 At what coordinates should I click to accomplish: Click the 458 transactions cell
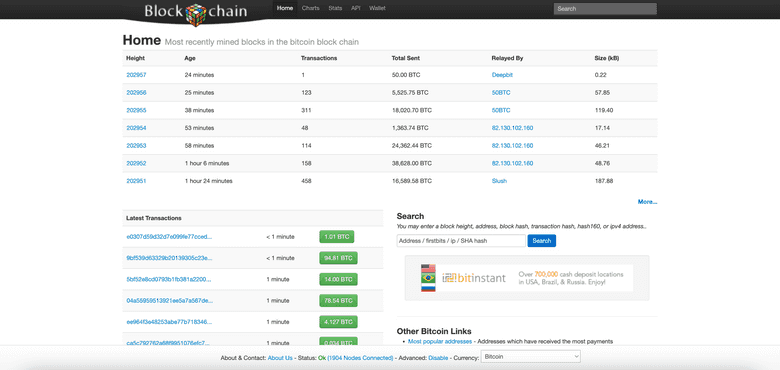point(306,181)
